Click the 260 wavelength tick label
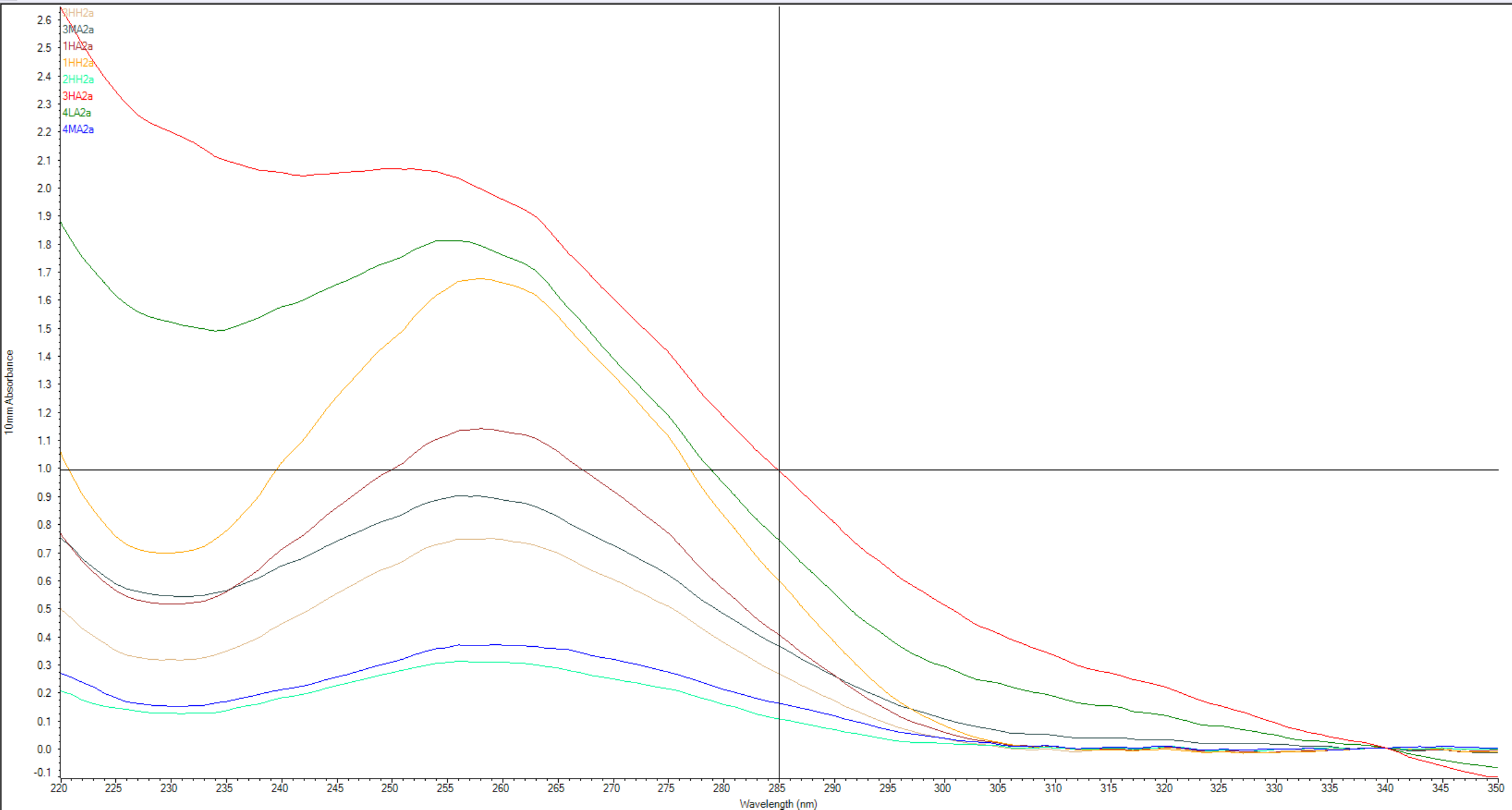The width and height of the screenshot is (1512, 810). tap(501, 788)
